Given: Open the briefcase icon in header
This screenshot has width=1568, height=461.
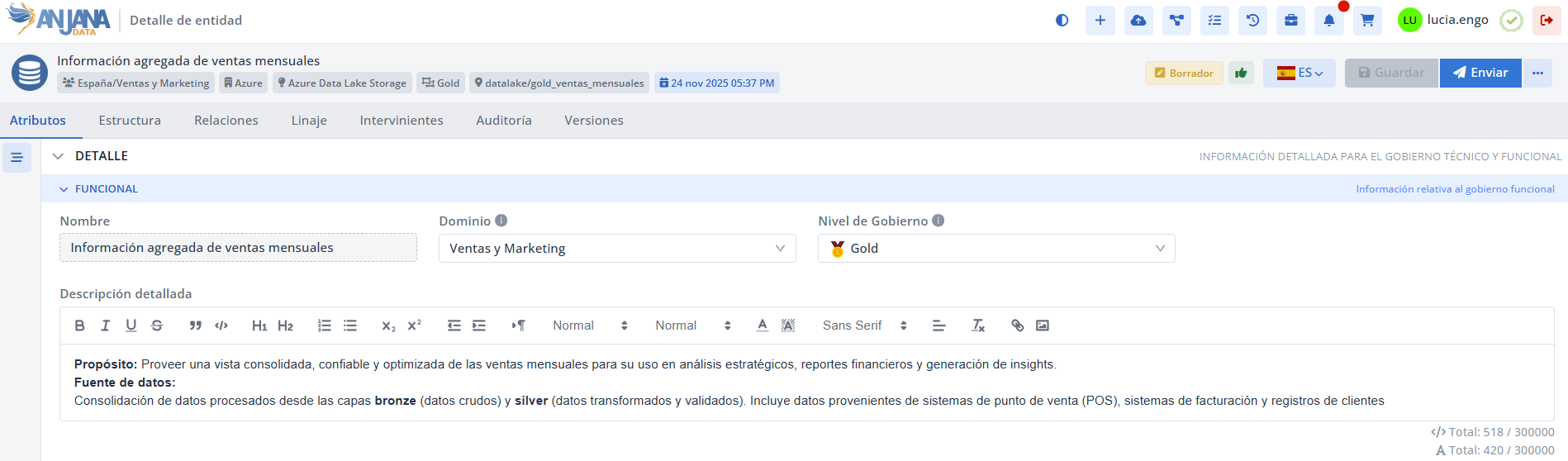Looking at the screenshot, I should point(1290,21).
